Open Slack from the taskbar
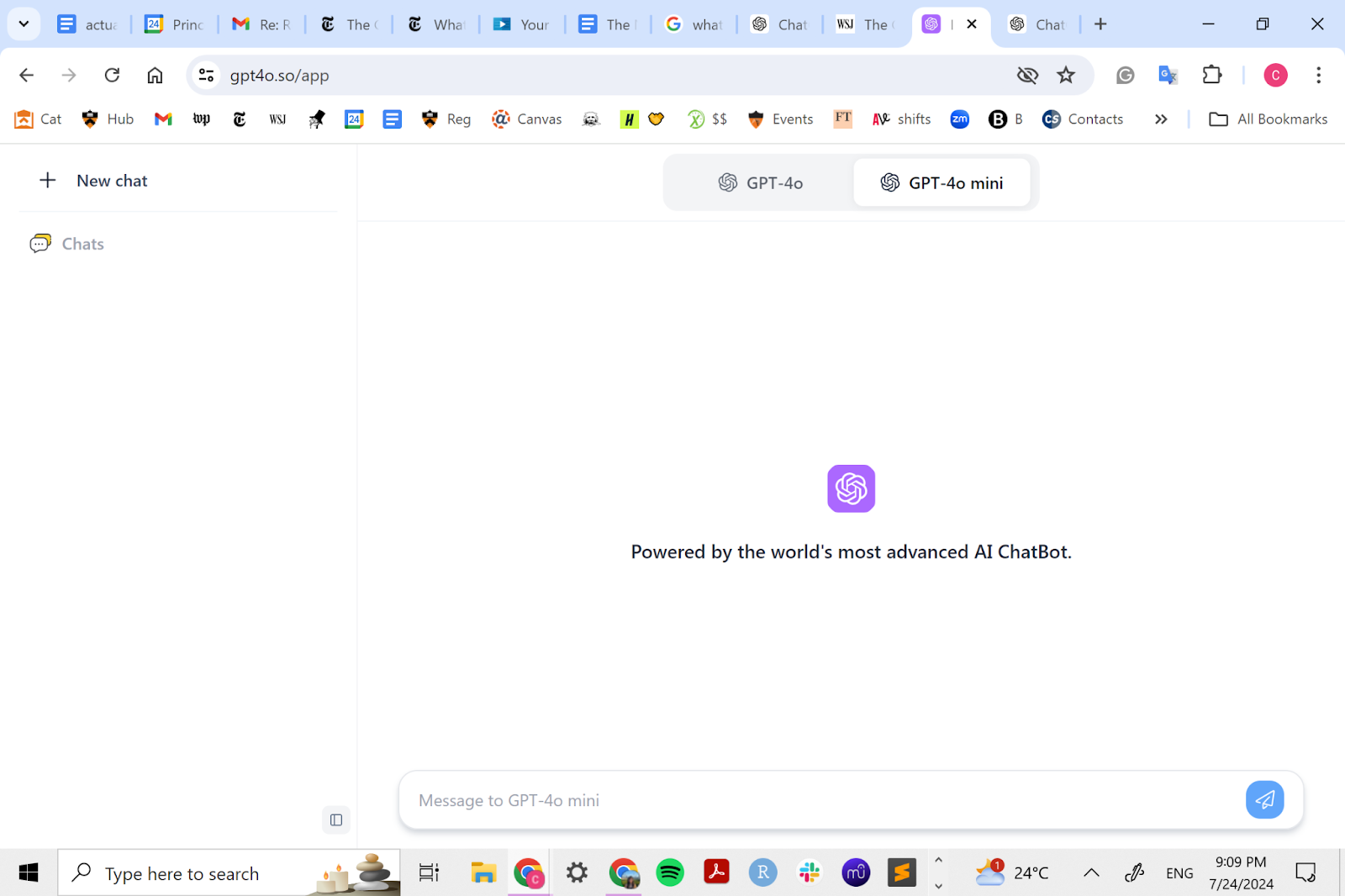The width and height of the screenshot is (1345, 896). [810, 873]
